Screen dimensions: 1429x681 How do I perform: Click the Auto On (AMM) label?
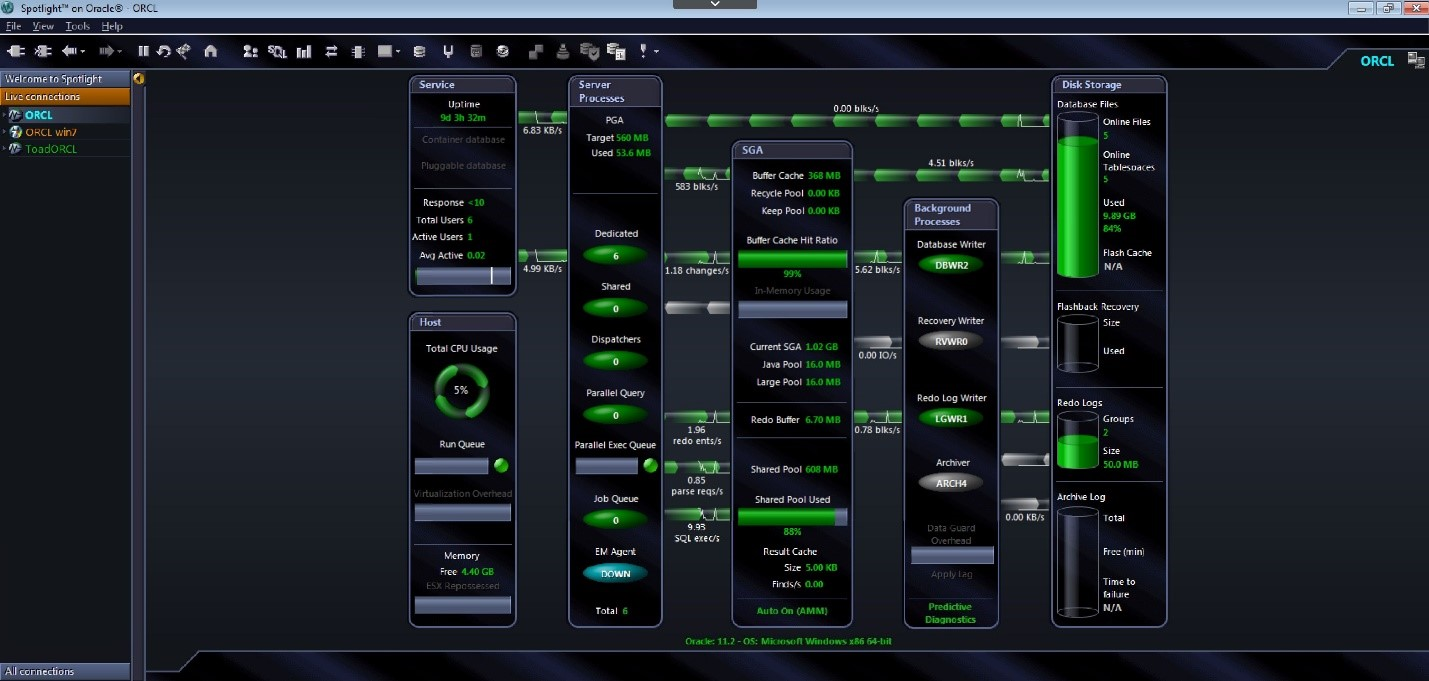791,610
